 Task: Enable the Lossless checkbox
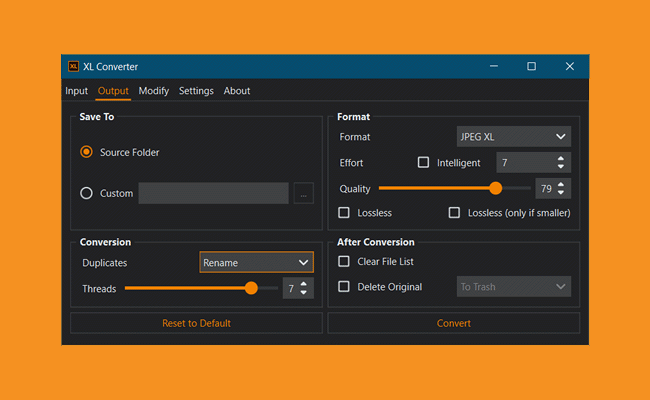click(x=344, y=213)
